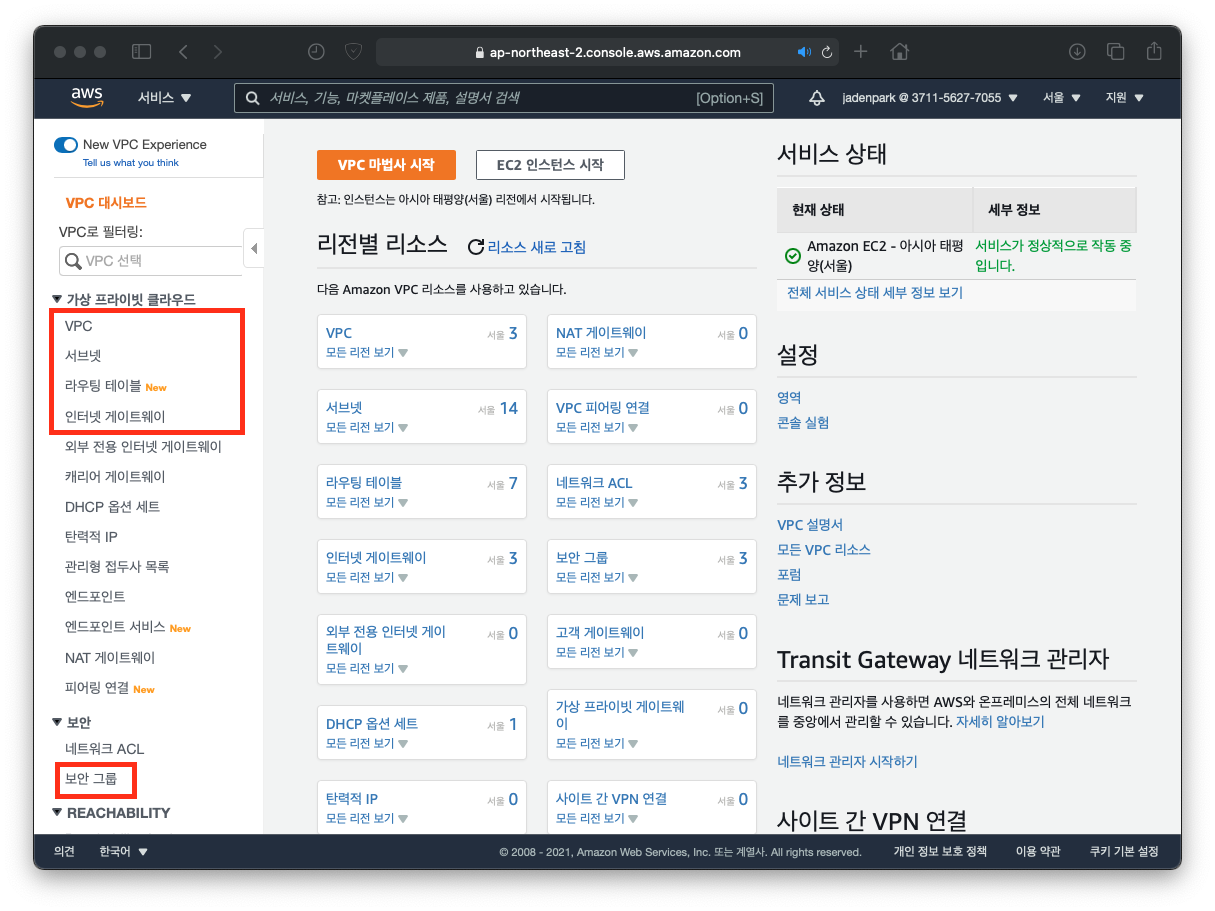Reload page with the address bar reload icon
The height and width of the screenshot is (911, 1215).
click(x=827, y=52)
